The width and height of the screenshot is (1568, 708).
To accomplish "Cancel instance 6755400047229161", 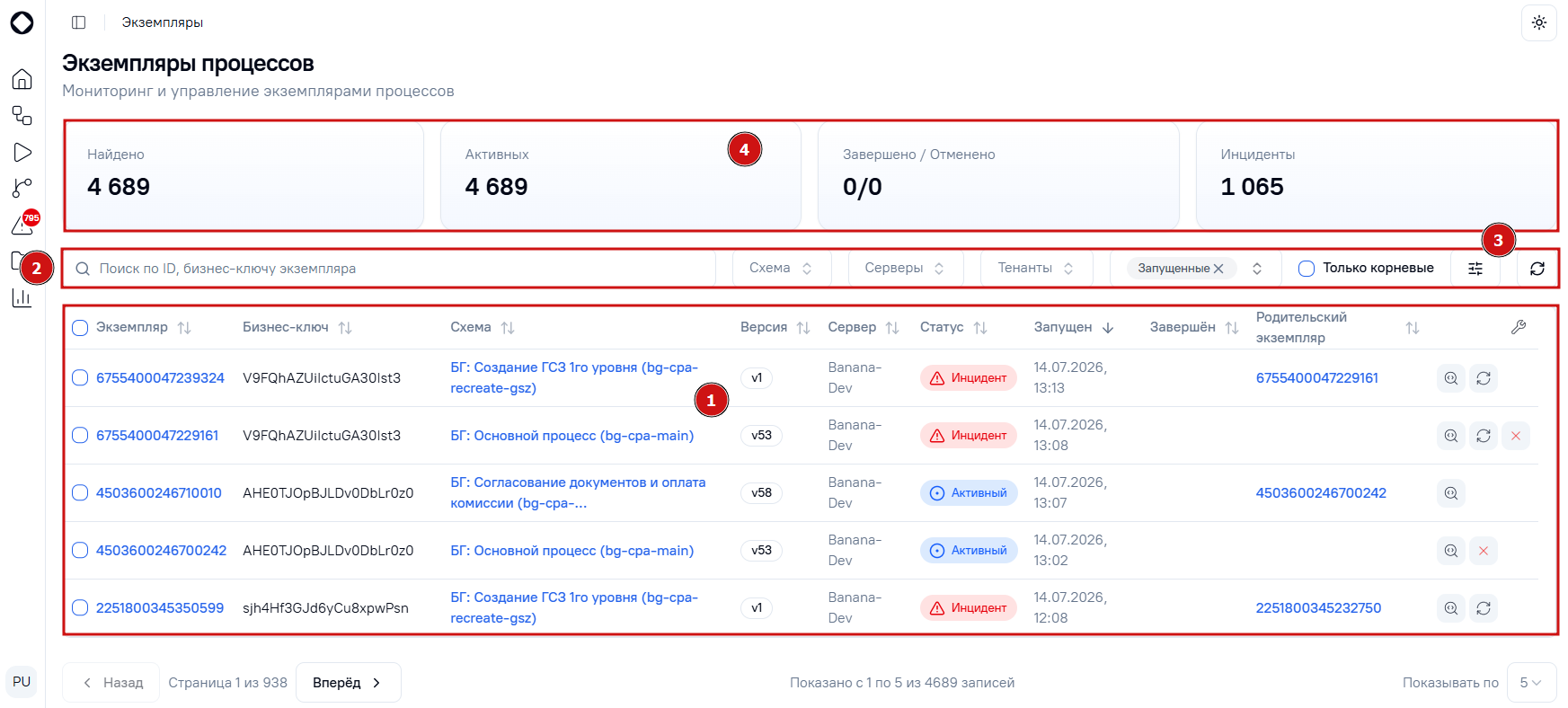I will coord(1516,436).
